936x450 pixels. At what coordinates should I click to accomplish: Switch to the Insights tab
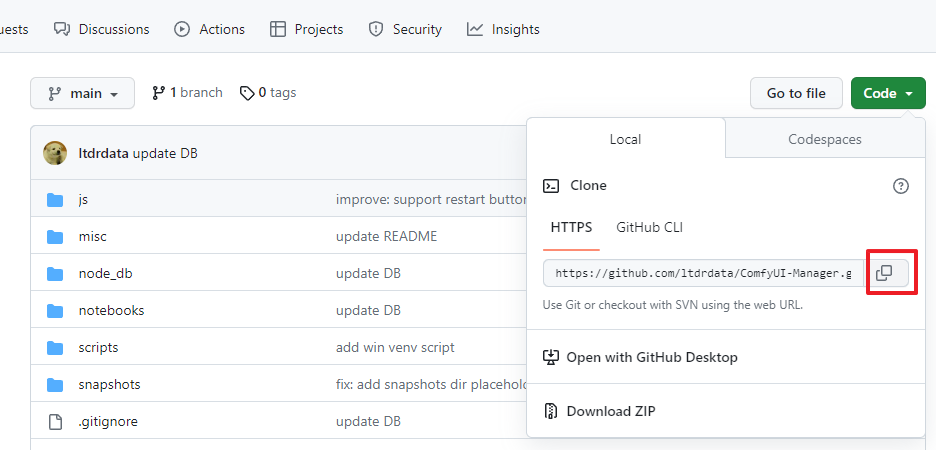503,29
